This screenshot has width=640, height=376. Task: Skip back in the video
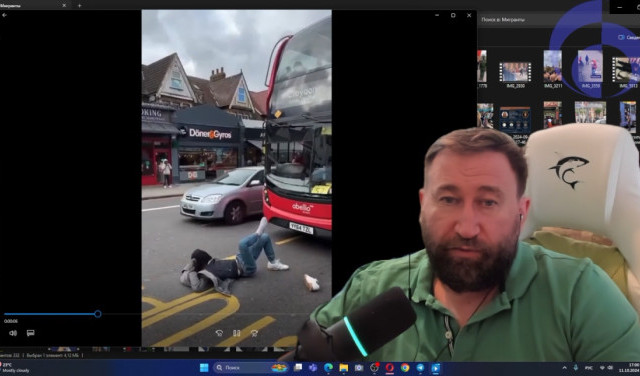[x=219, y=333]
